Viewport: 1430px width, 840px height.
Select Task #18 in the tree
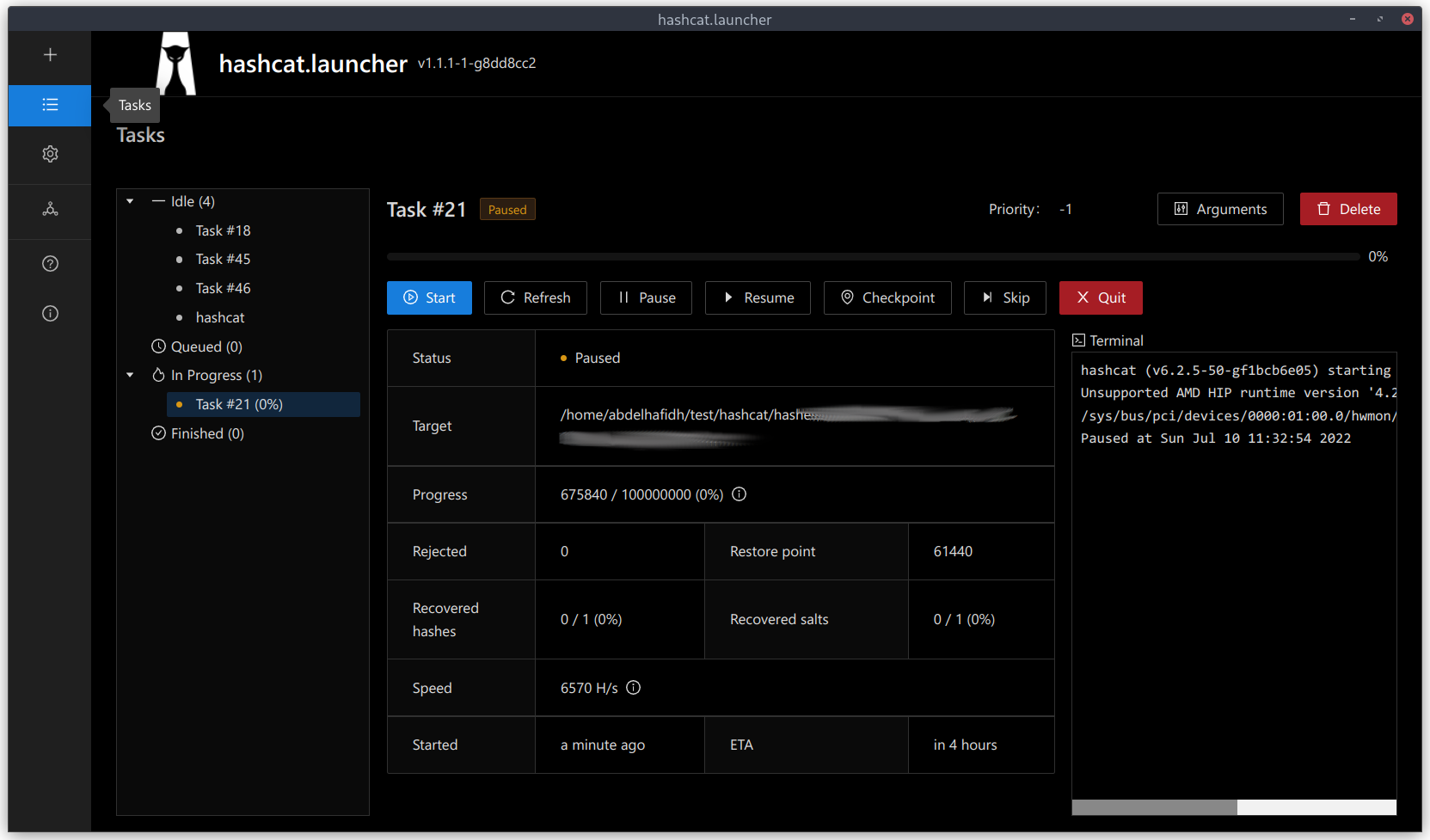[223, 230]
